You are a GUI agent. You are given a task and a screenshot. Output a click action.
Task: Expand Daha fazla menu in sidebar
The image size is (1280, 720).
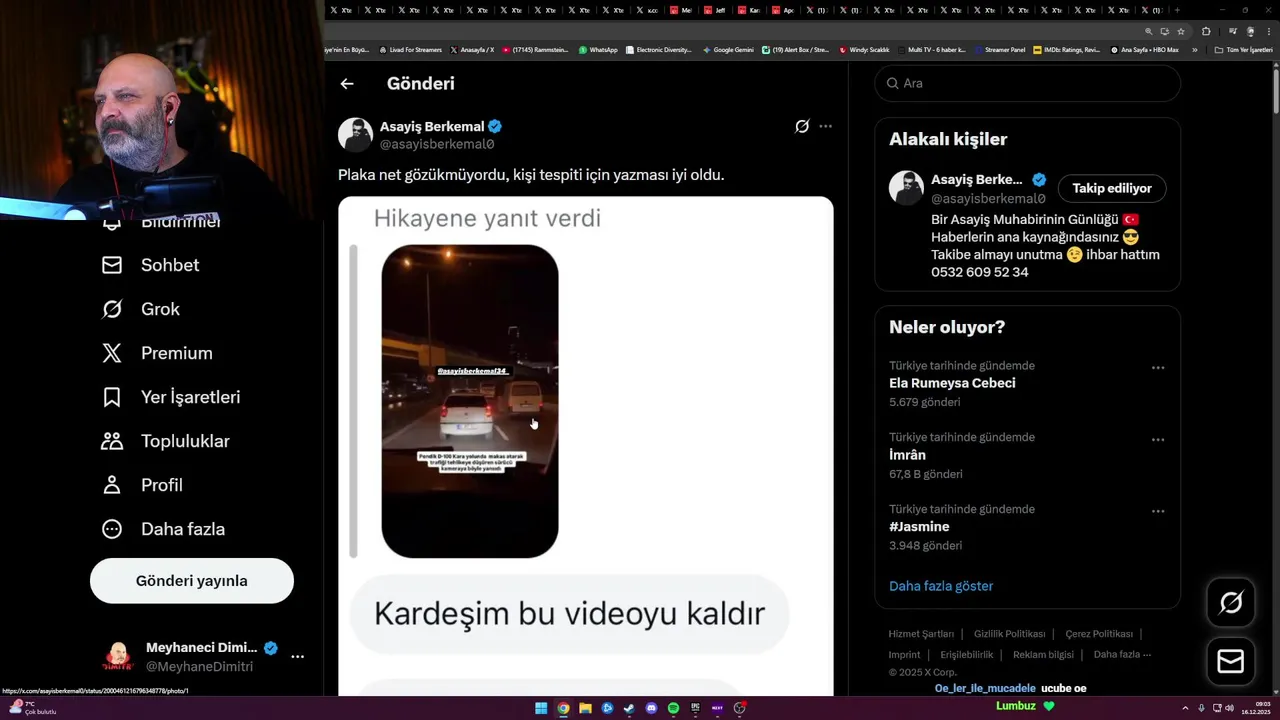click(x=163, y=529)
